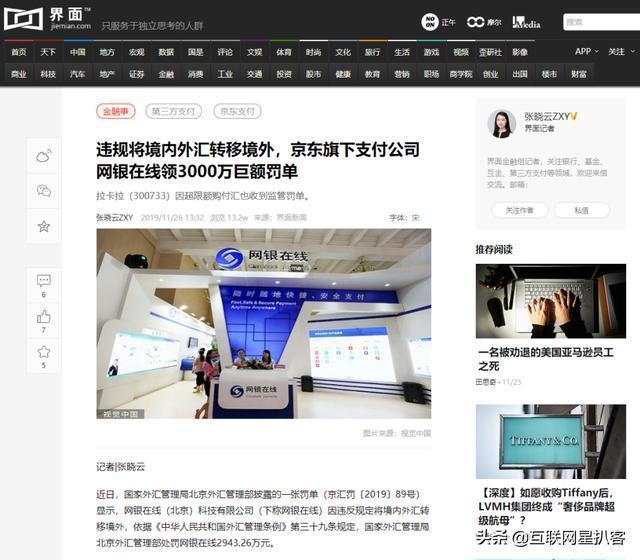Open the 视频 nav section
The width and height of the screenshot is (640, 560).
coord(461,52)
